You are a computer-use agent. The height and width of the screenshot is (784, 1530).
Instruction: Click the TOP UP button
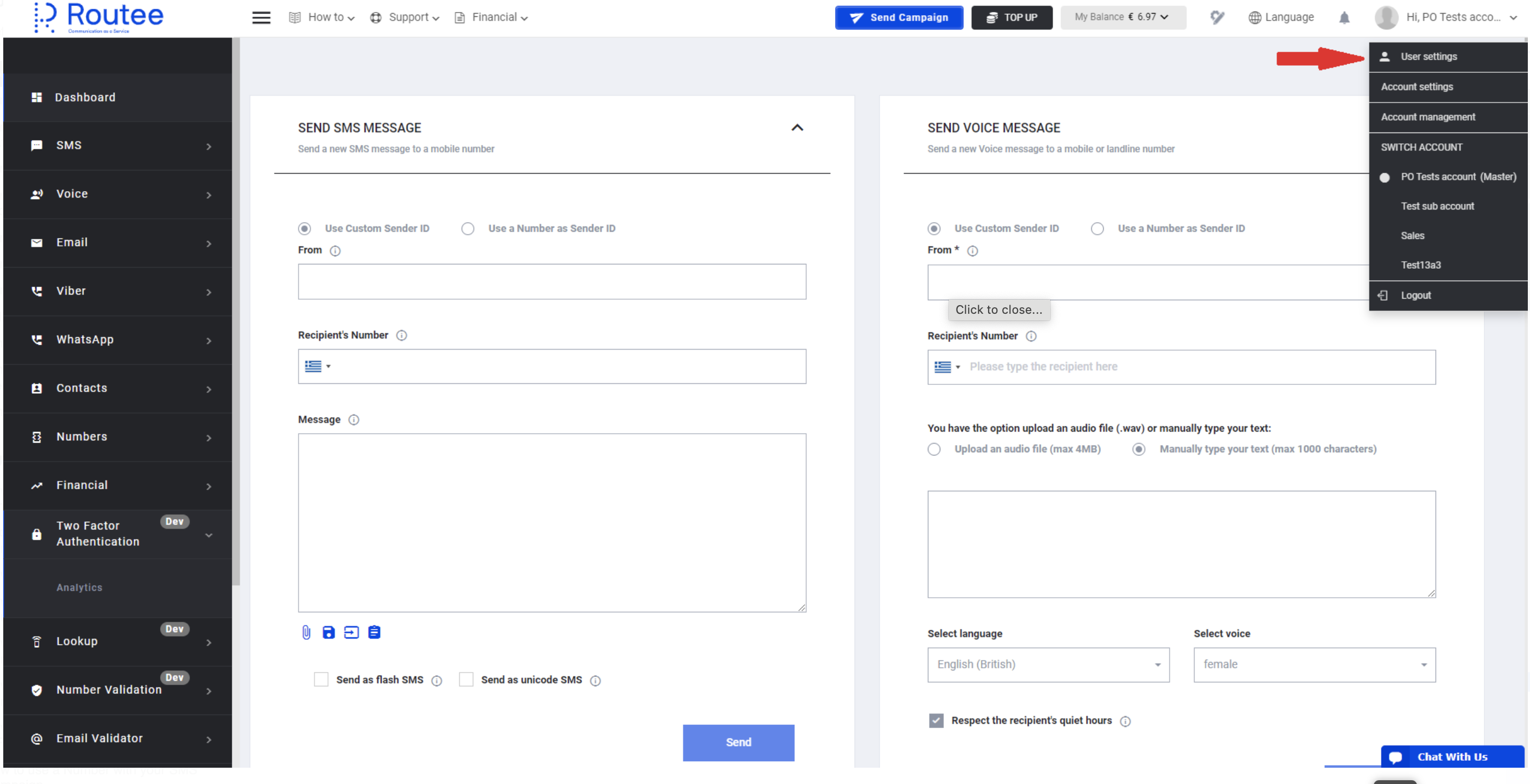(x=1011, y=17)
